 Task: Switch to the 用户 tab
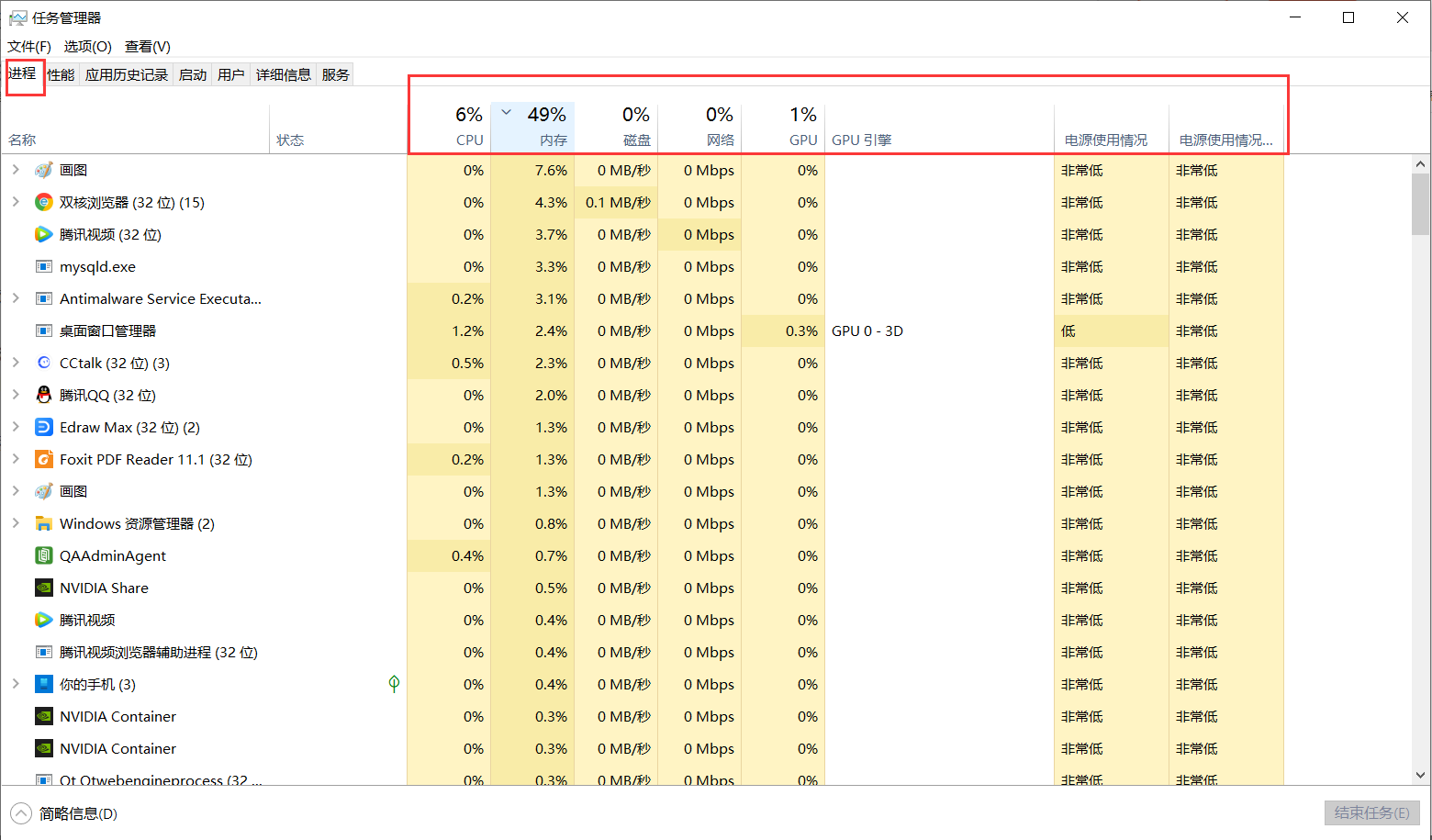231,74
